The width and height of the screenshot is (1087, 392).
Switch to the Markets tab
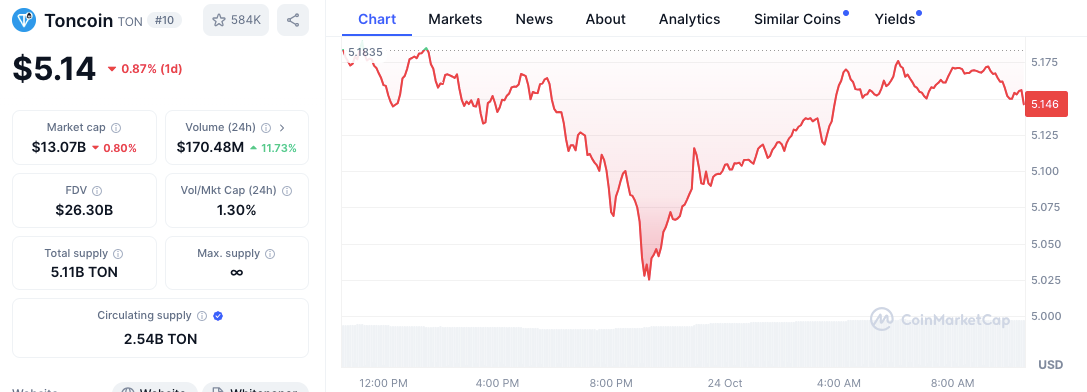coord(455,19)
